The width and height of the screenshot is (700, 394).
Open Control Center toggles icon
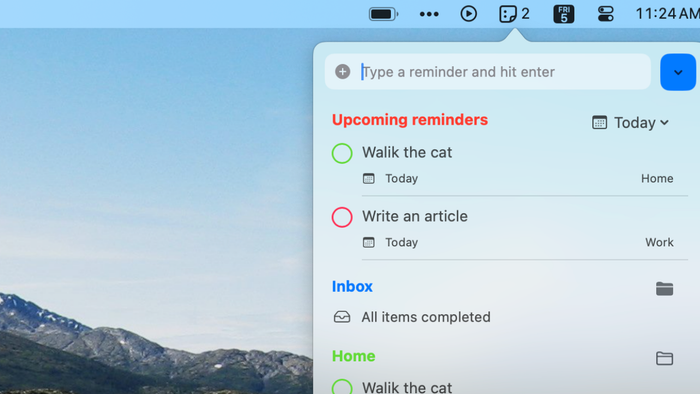(x=606, y=14)
